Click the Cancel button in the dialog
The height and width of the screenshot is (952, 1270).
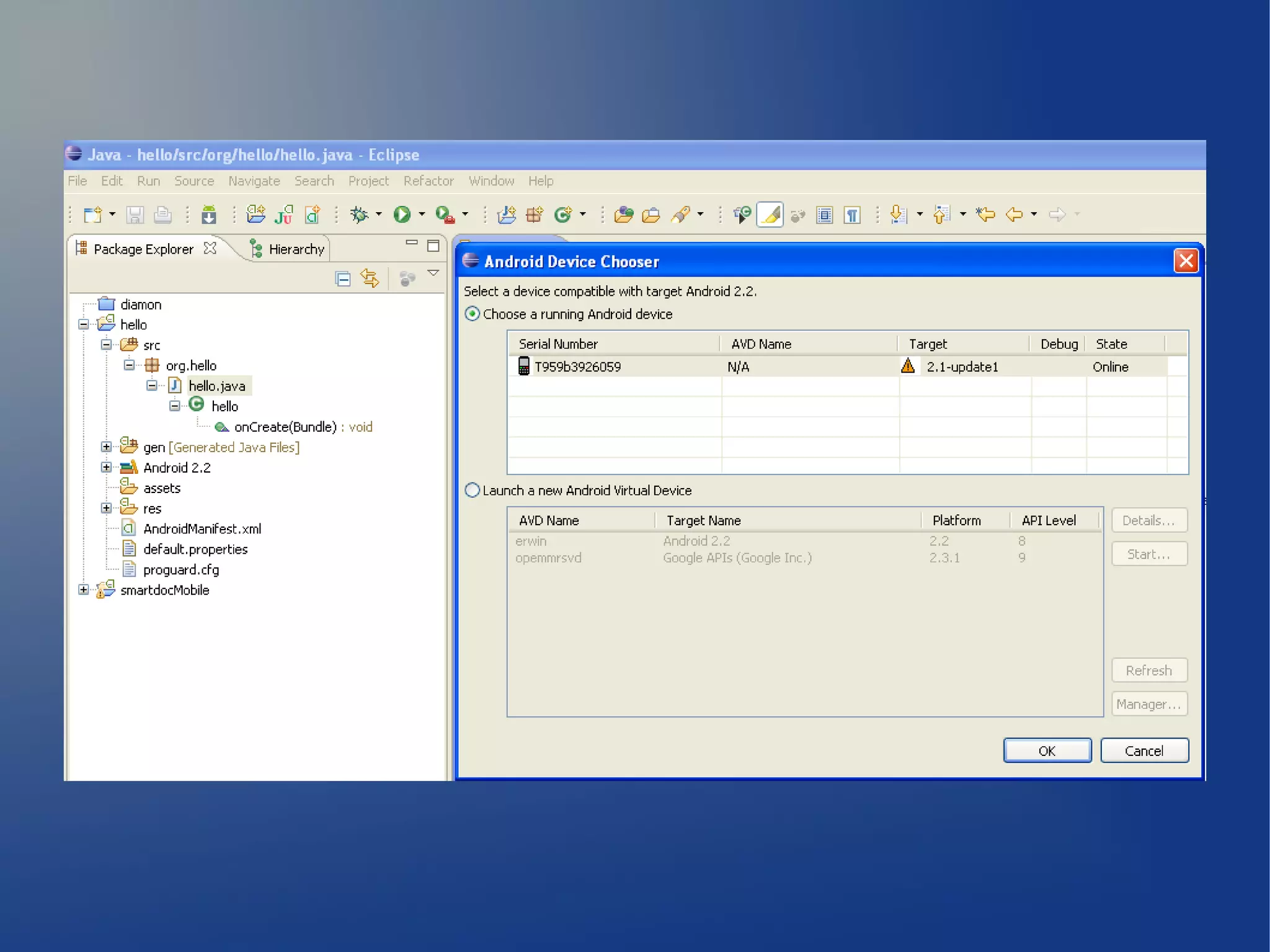point(1143,750)
